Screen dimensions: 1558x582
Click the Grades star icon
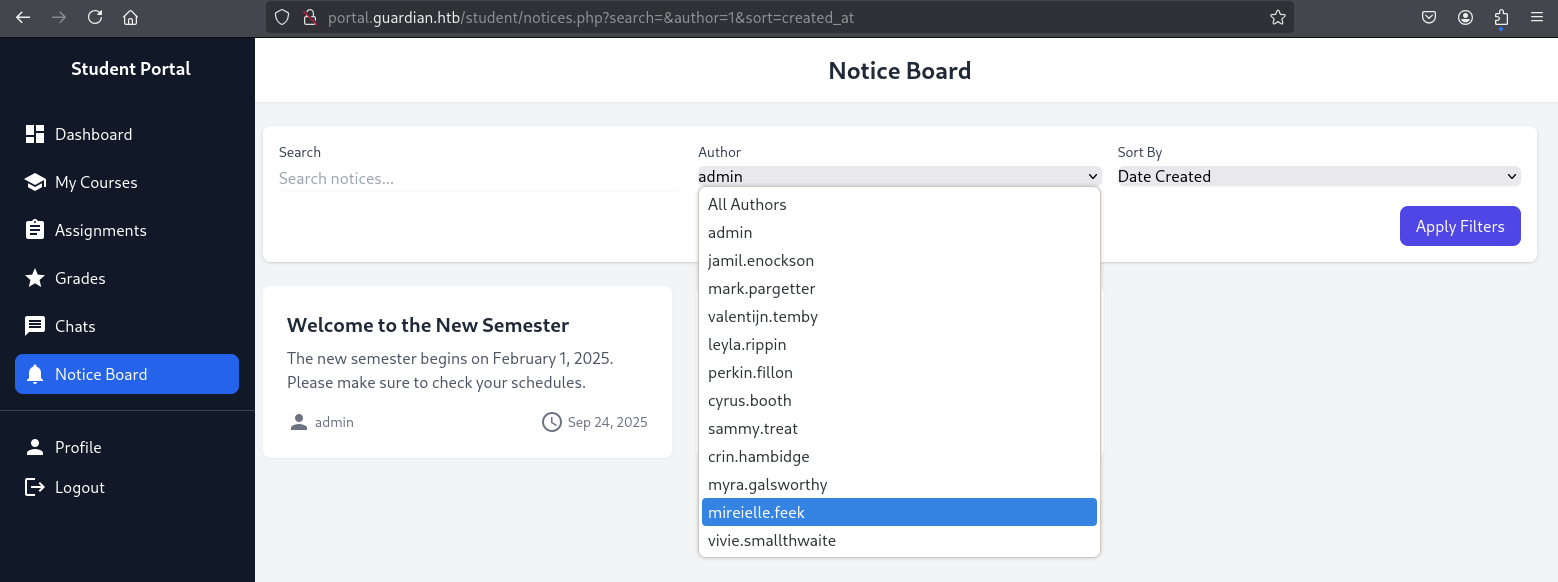coord(35,278)
